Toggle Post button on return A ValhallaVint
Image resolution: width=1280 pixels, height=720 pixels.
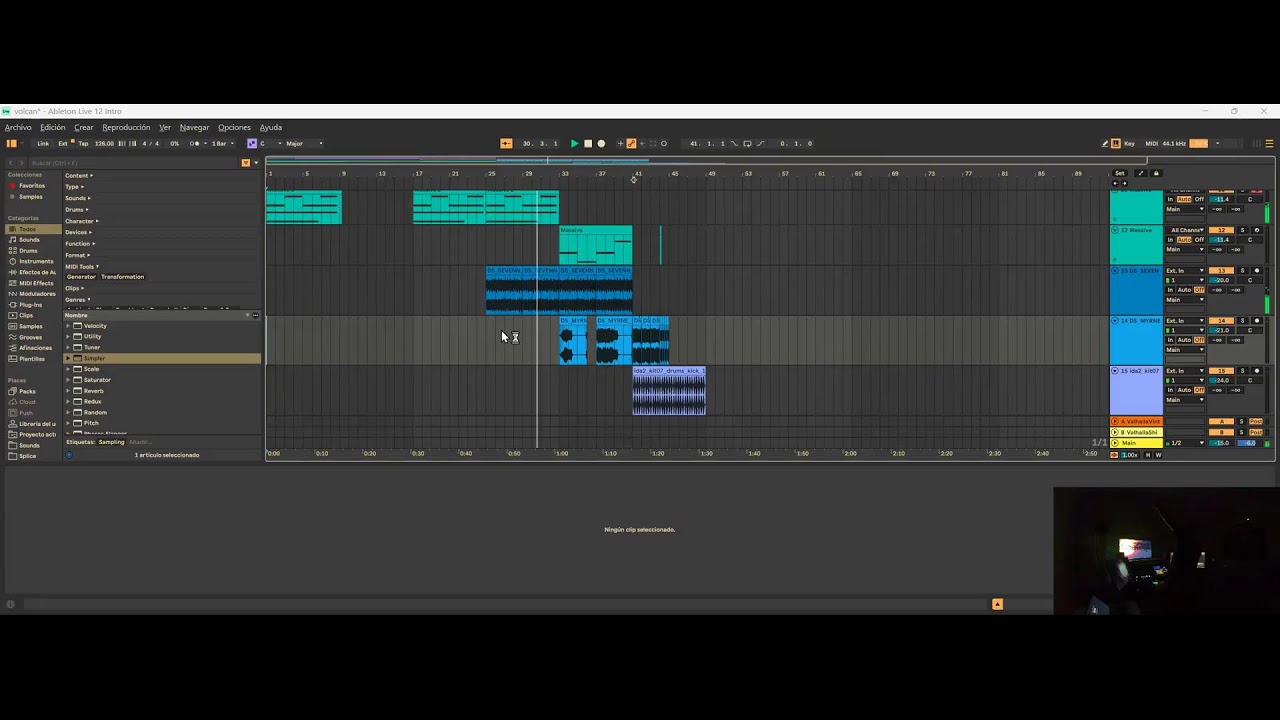point(1256,421)
